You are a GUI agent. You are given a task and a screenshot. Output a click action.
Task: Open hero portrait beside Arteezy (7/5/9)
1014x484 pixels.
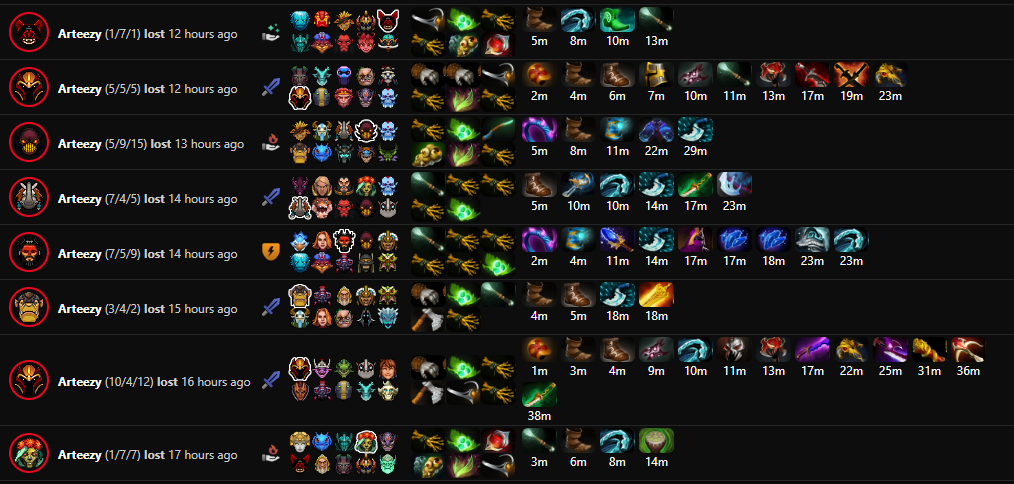click(29, 252)
